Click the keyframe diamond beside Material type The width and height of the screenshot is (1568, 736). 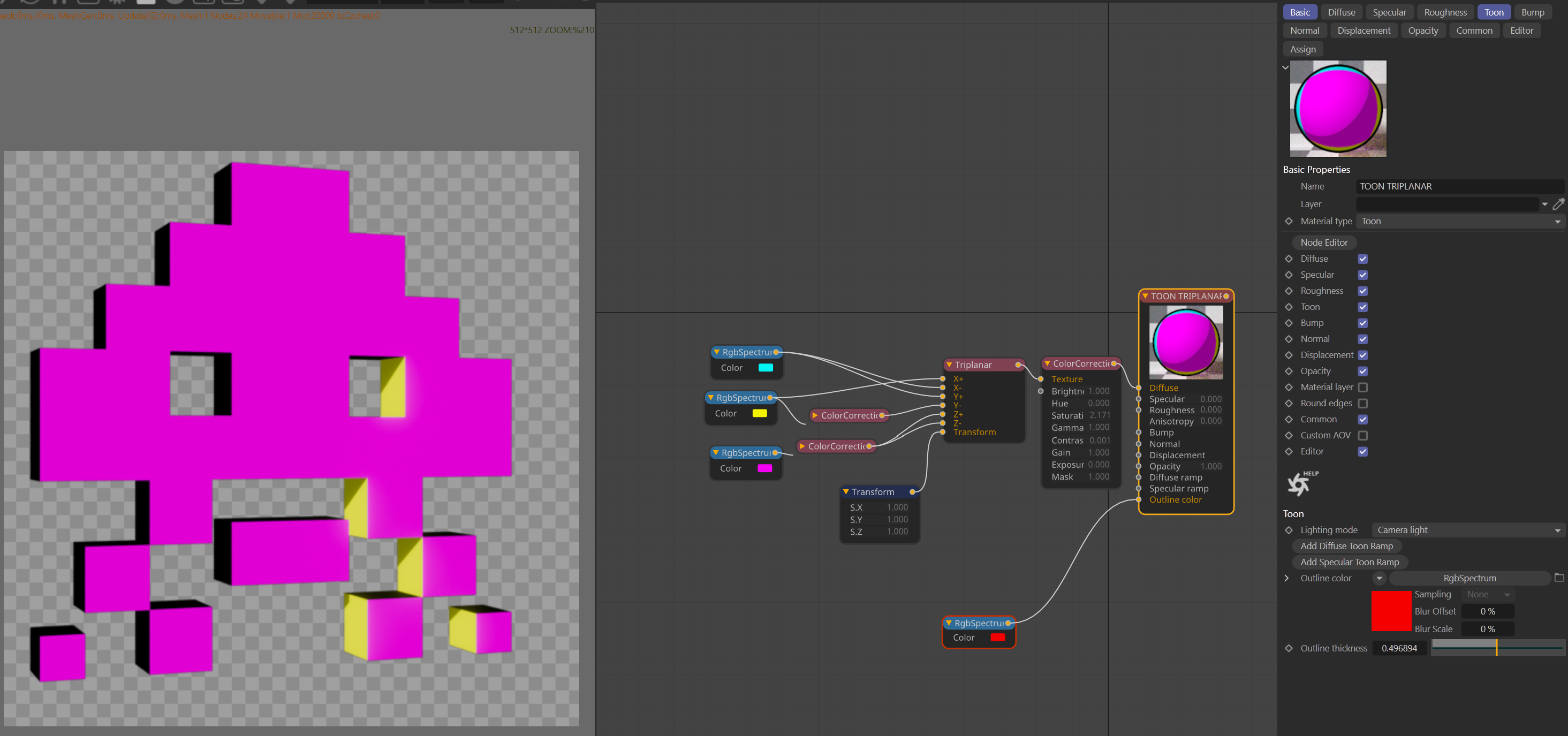point(1289,221)
